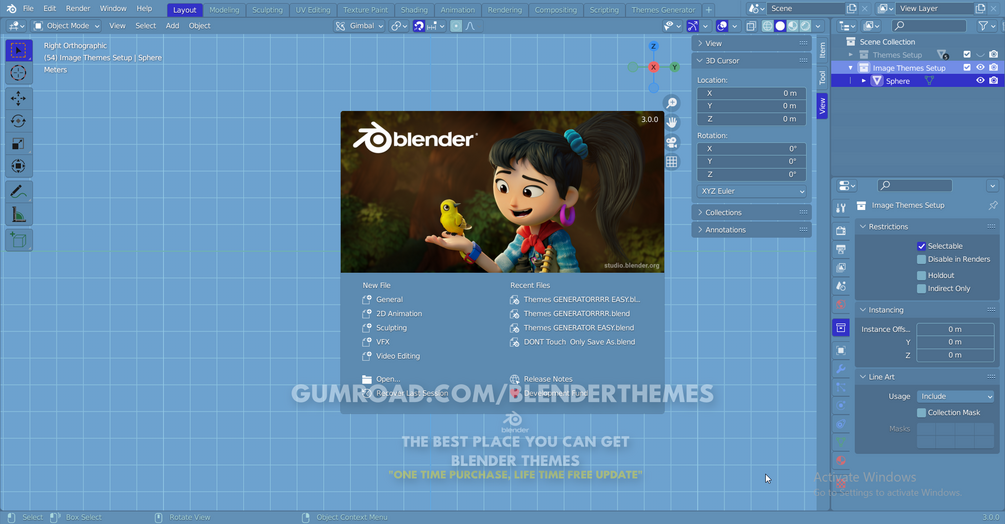Open the Themes Generator workspace tab

click(x=663, y=10)
